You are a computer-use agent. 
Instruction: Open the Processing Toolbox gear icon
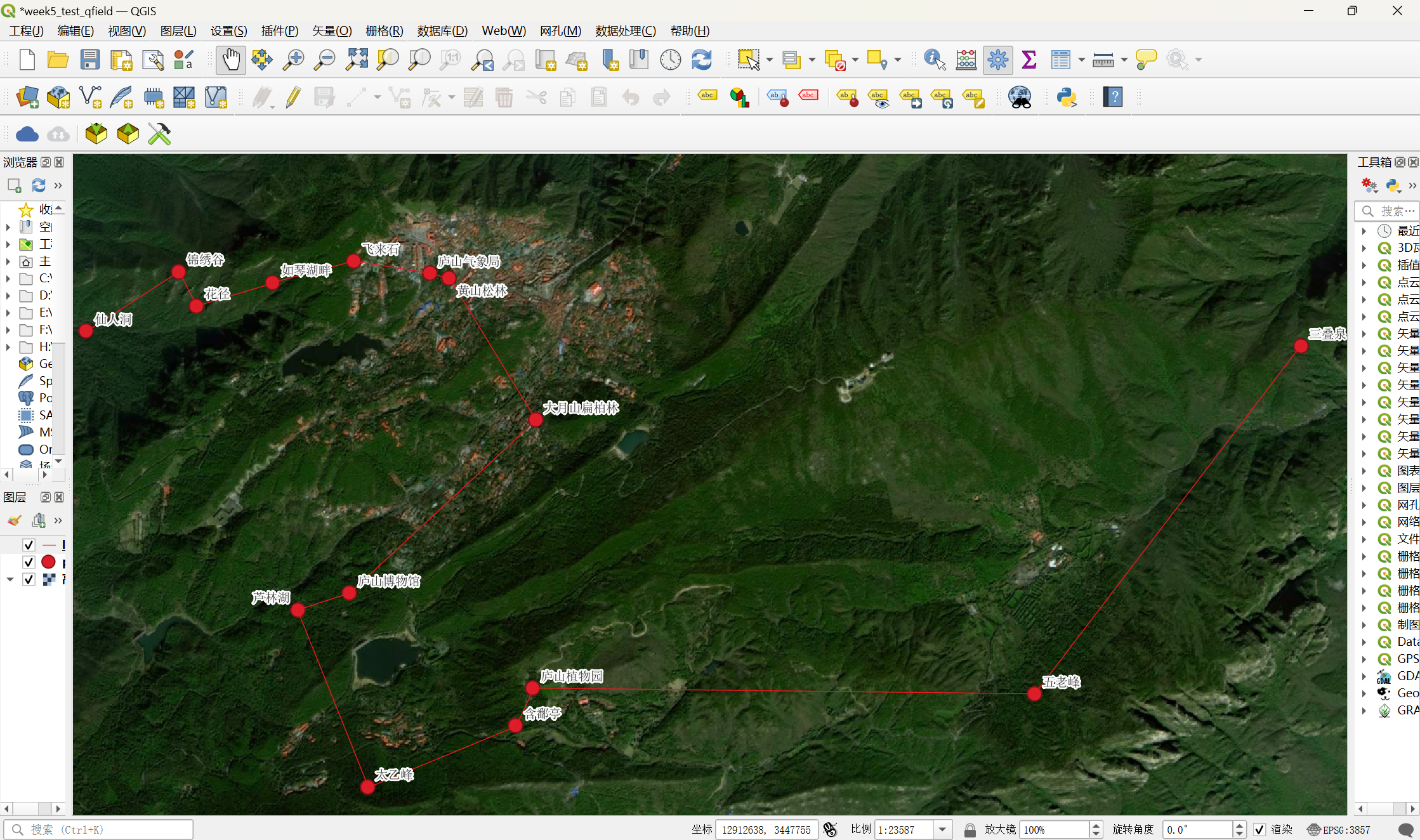(x=997, y=60)
